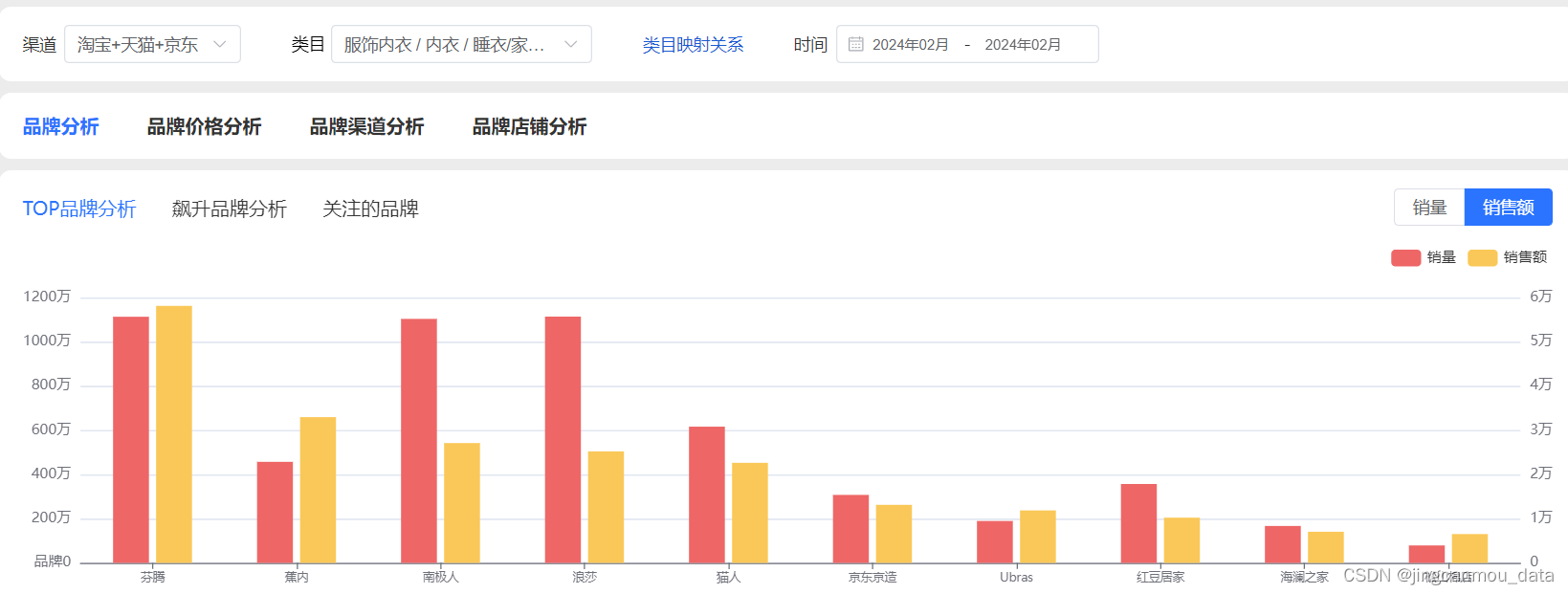
Task: Click the yellow 销售额 bar for 京东京造
Action: coord(894,534)
